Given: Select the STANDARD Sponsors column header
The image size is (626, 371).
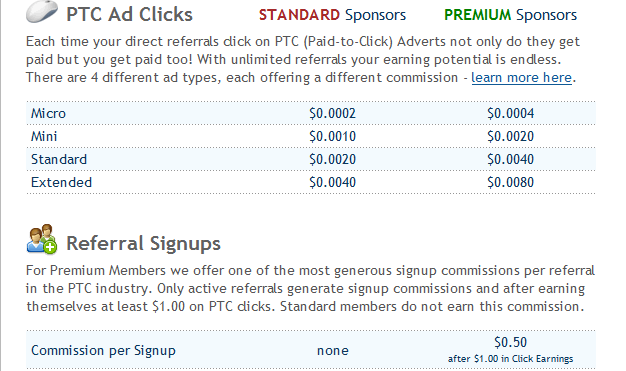Looking at the screenshot, I should 332,15.
